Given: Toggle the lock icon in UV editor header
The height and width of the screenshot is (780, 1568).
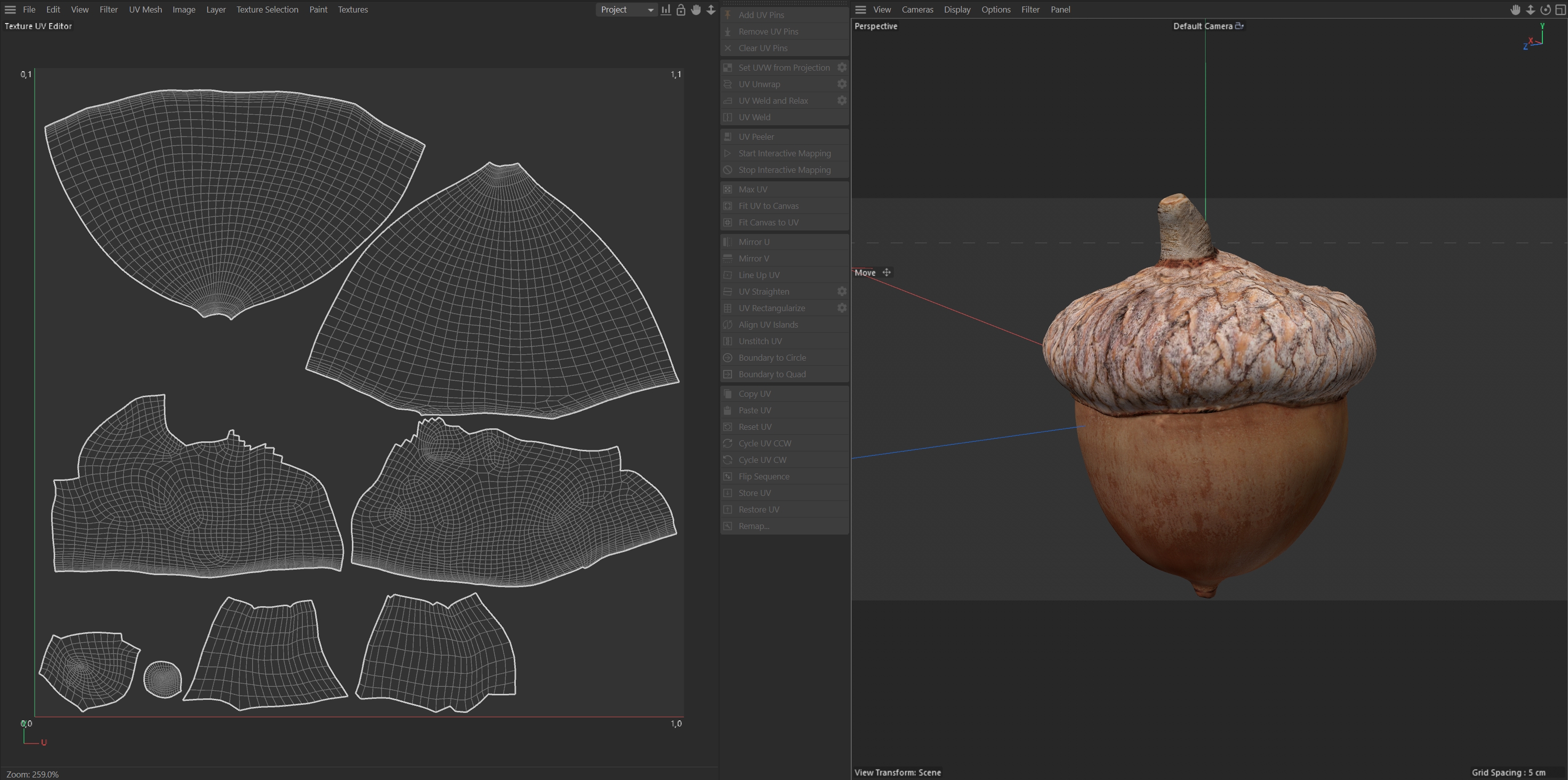Looking at the screenshot, I should [x=681, y=10].
